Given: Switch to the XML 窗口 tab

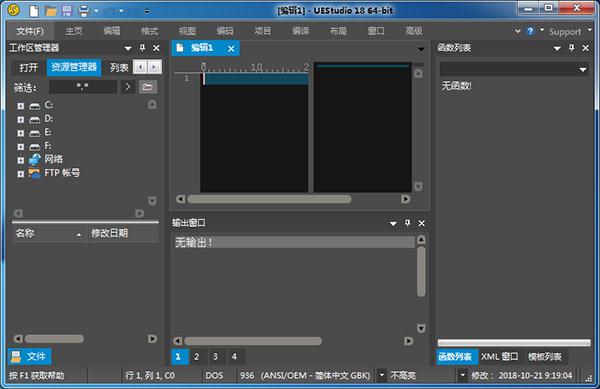Looking at the screenshot, I should point(499,357).
